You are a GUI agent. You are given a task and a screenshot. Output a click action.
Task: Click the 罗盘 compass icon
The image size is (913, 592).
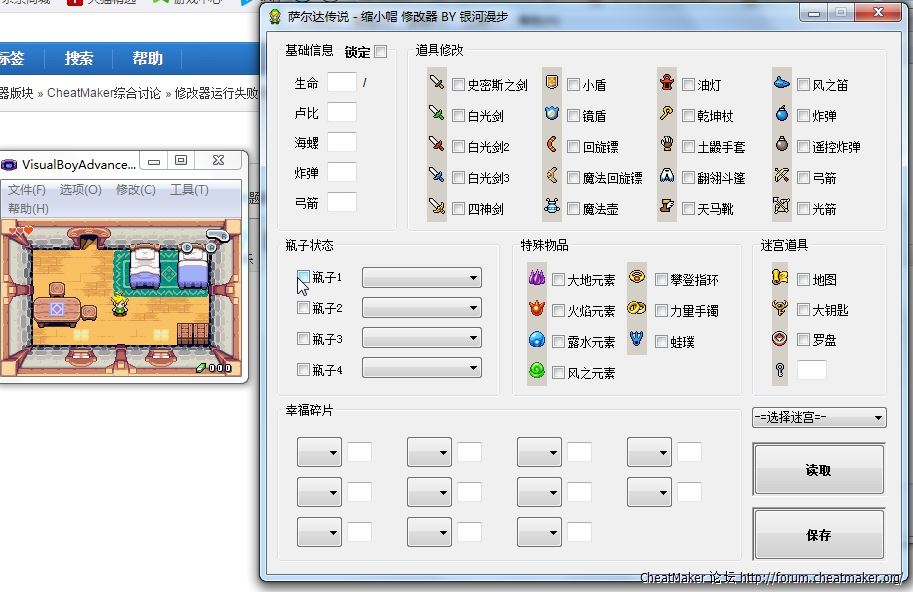tap(780, 339)
